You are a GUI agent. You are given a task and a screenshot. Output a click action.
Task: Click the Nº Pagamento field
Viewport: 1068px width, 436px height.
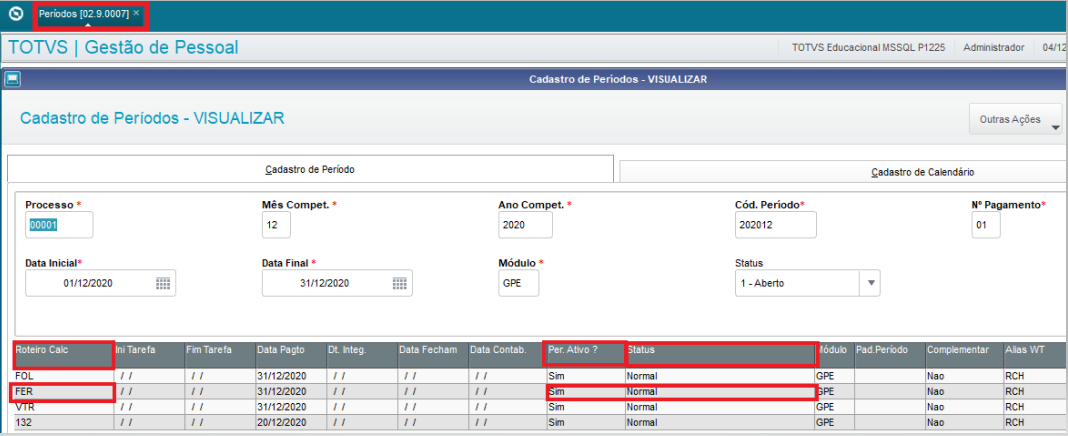click(986, 225)
